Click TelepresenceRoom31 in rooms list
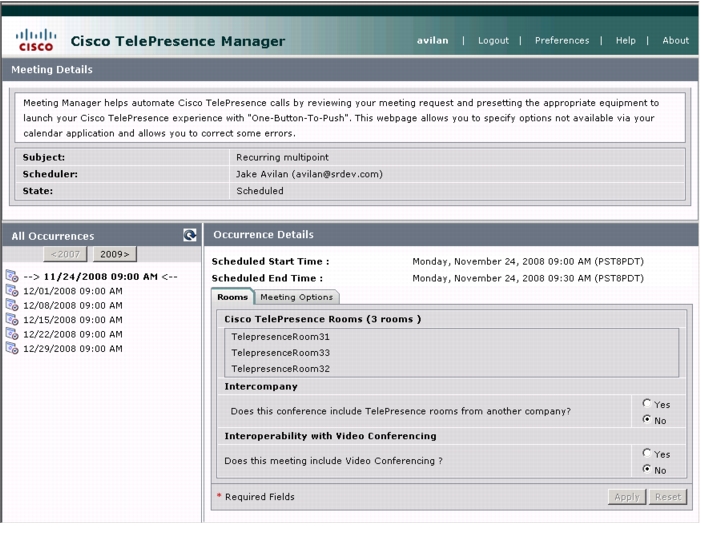Screen dimensions: 701x547 (x=280, y=337)
